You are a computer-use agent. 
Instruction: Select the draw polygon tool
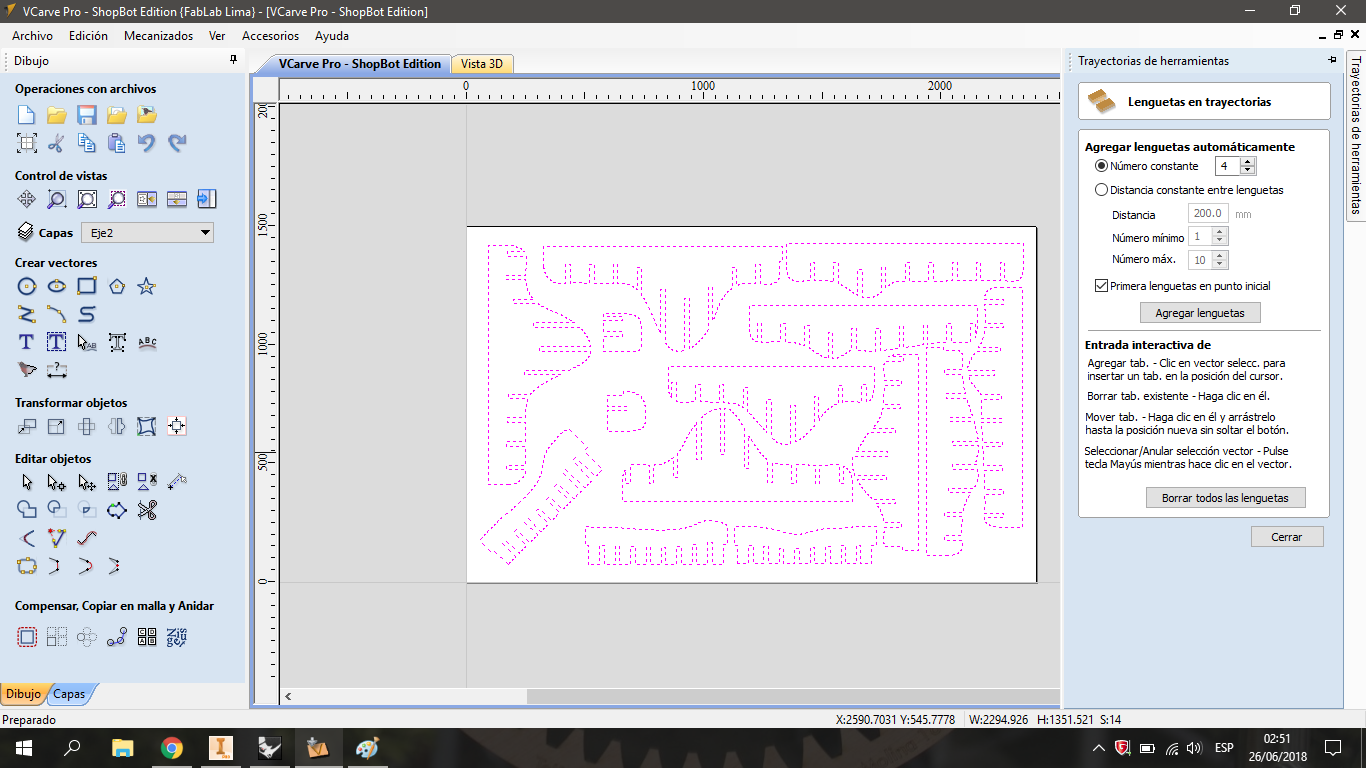point(117,287)
